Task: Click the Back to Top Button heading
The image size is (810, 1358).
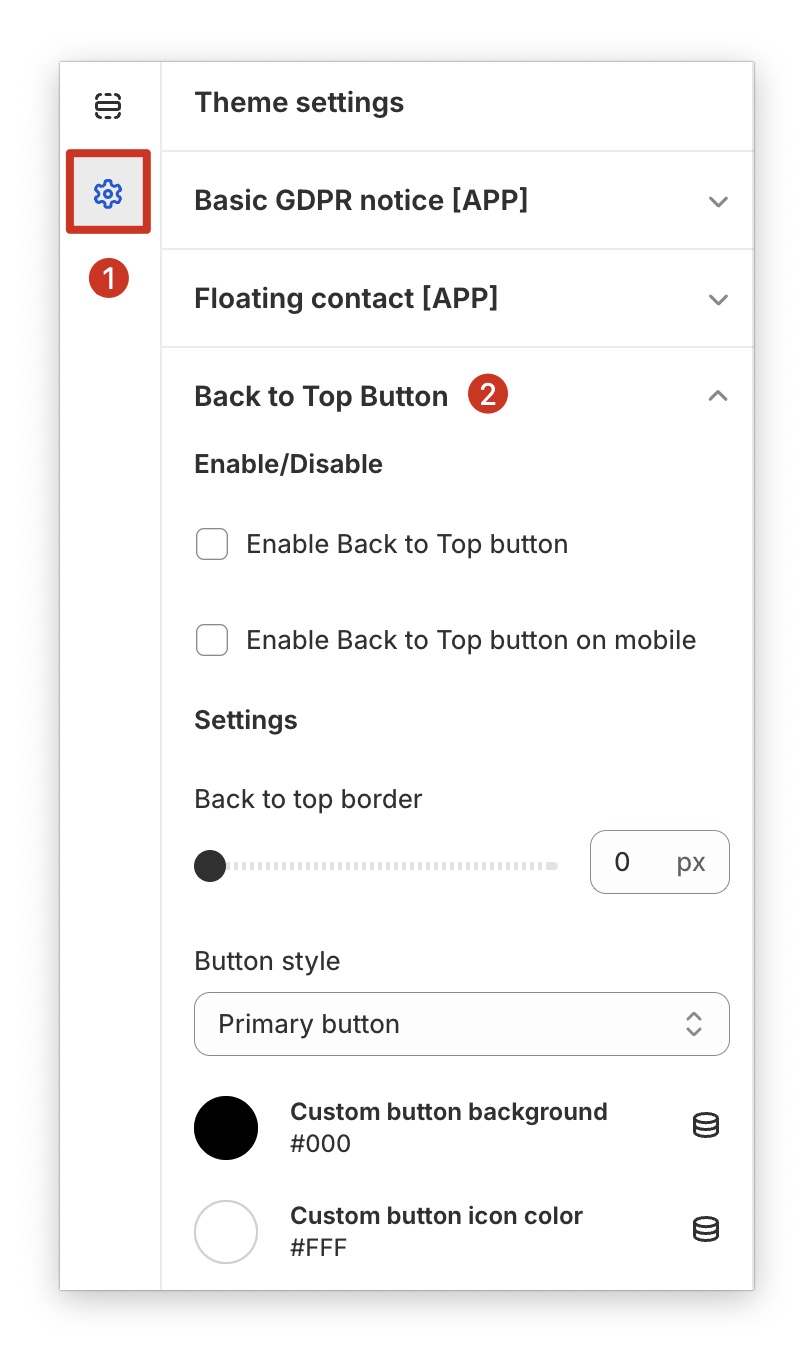Action: pyautogui.click(x=321, y=397)
